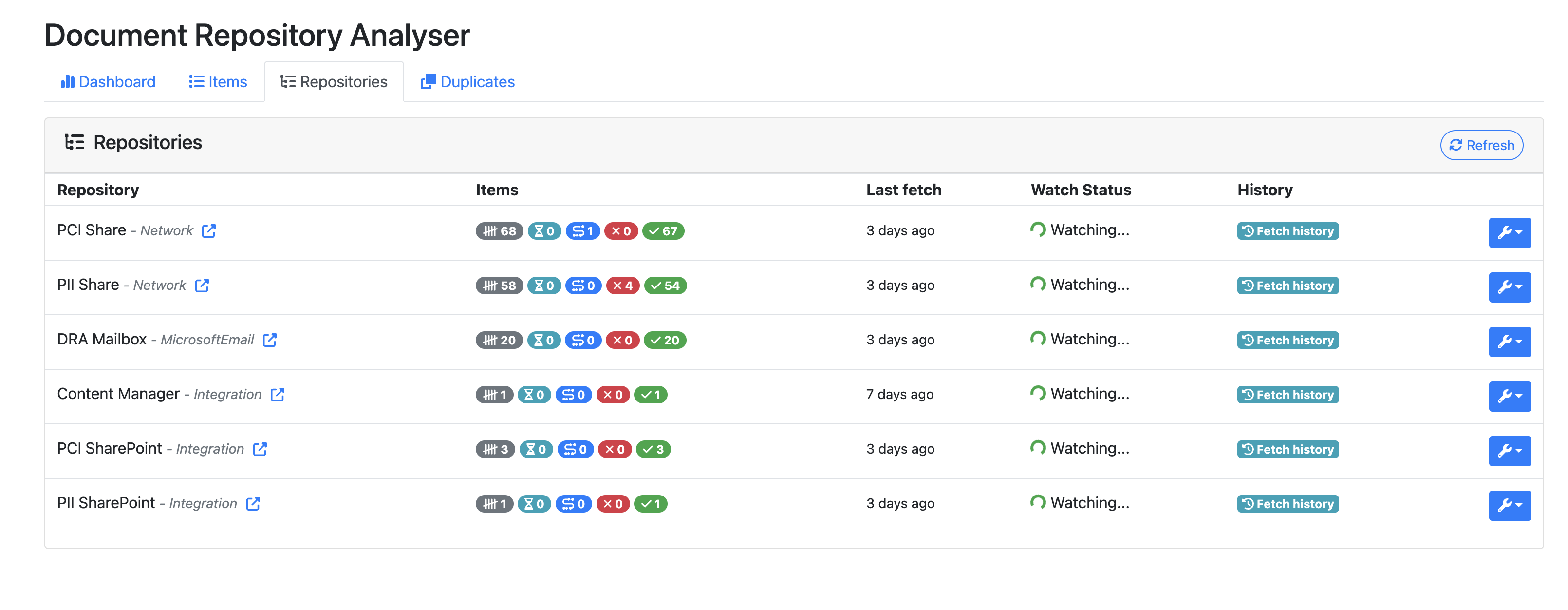Click green completed badge 67 for PCI Share
Image resolution: width=1568 pixels, height=610 pixels.
[x=663, y=231]
